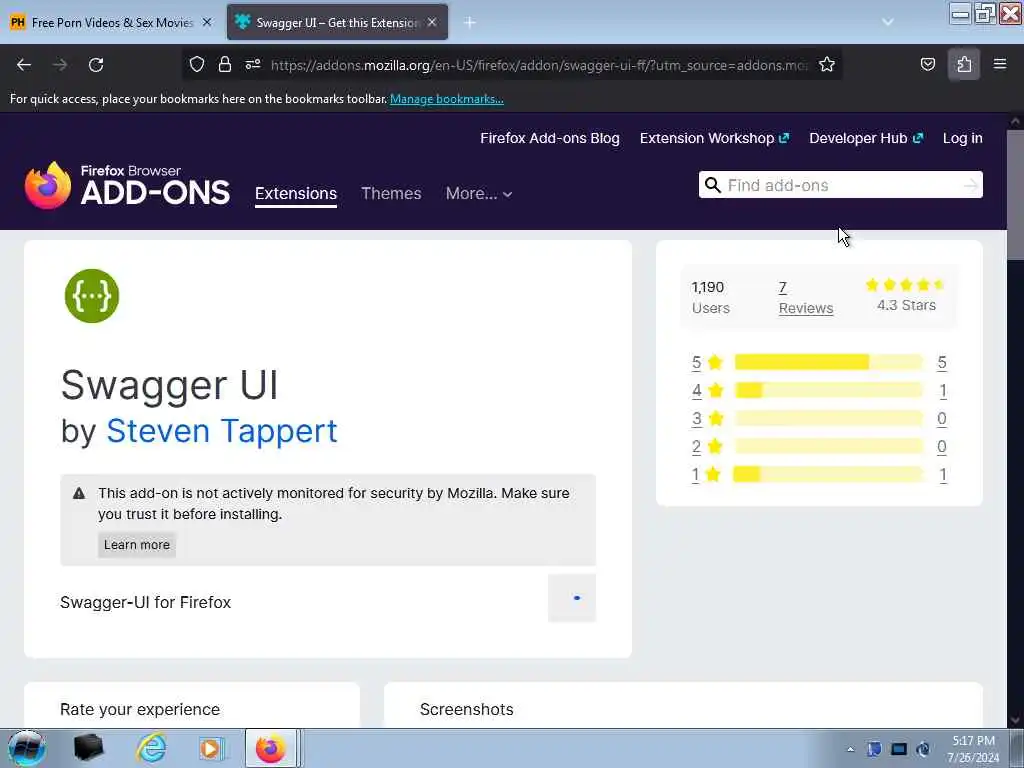The image size is (1024, 768).
Task: Click the page vertical scrollbar thumb
Action: tap(1015, 195)
